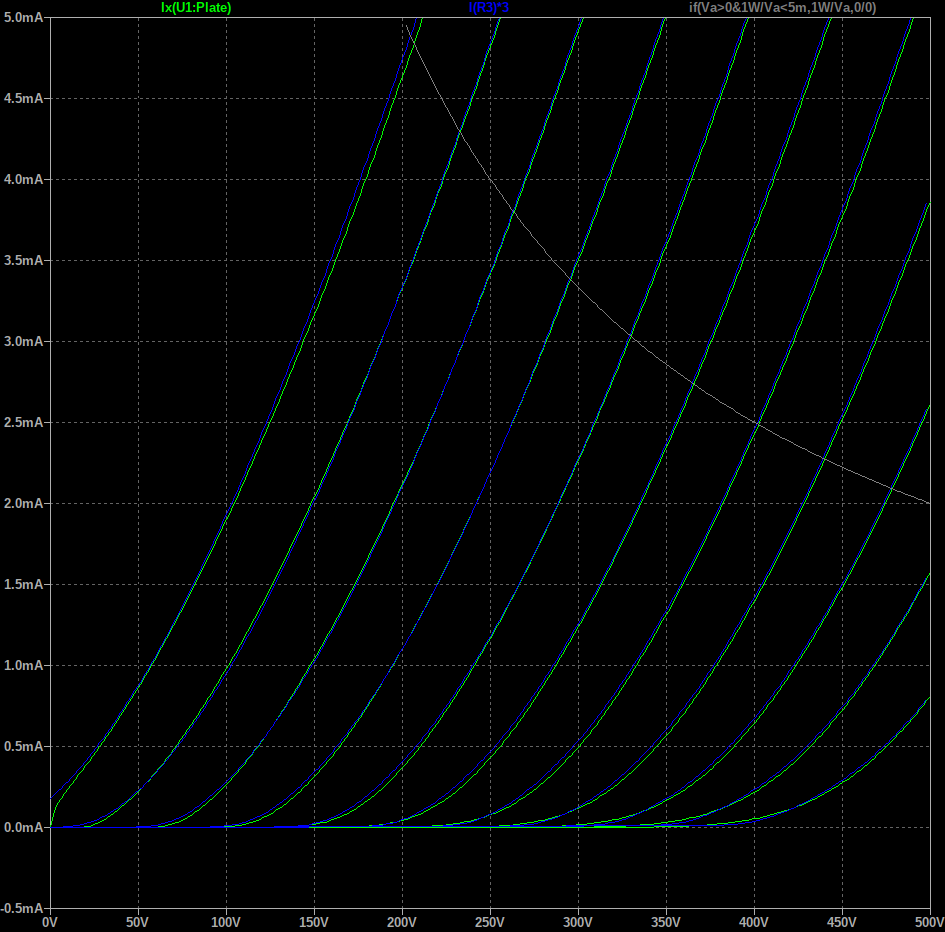Click the 3.0mA vertical axis label
The height and width of the screenshot is (932, 945).
pos(24,341)
